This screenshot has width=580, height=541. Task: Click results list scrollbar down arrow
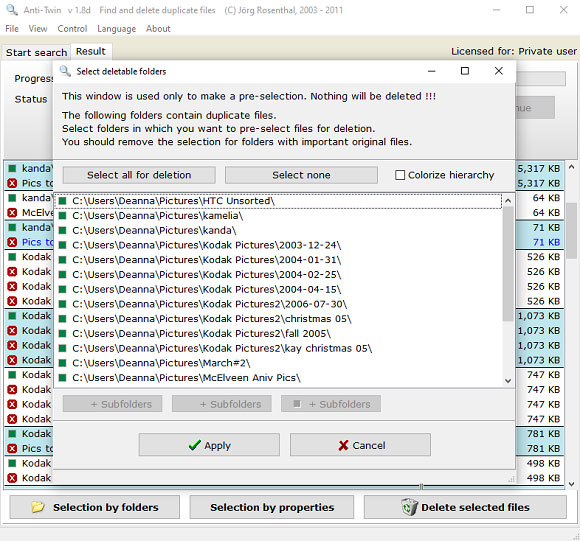tap(571, 484)
